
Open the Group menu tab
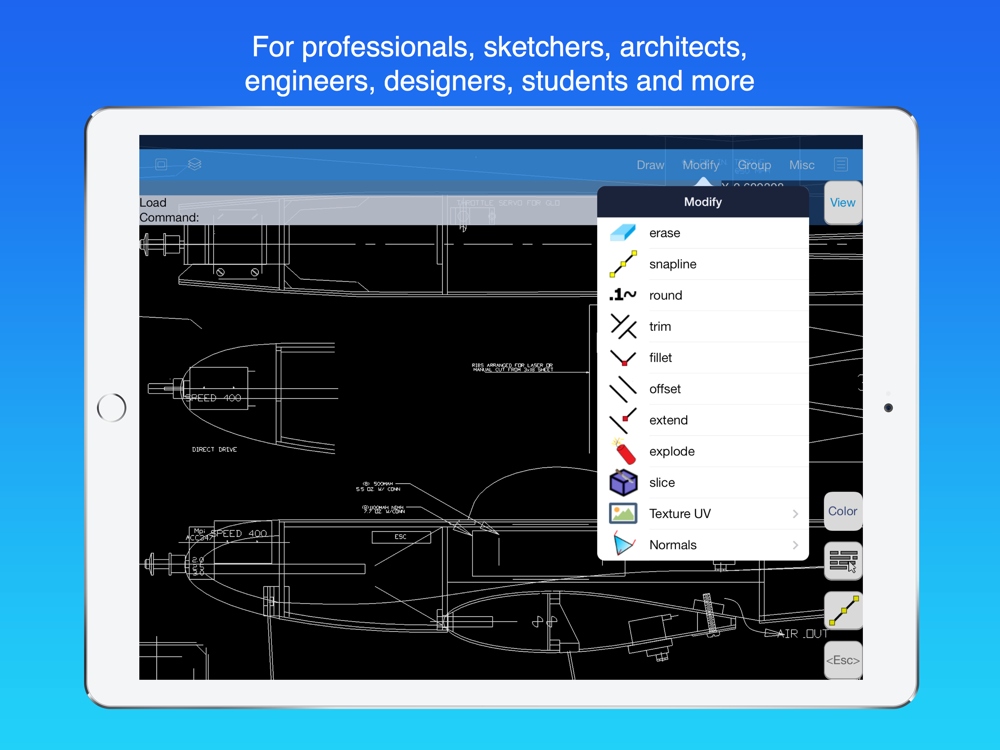[754, 165]
